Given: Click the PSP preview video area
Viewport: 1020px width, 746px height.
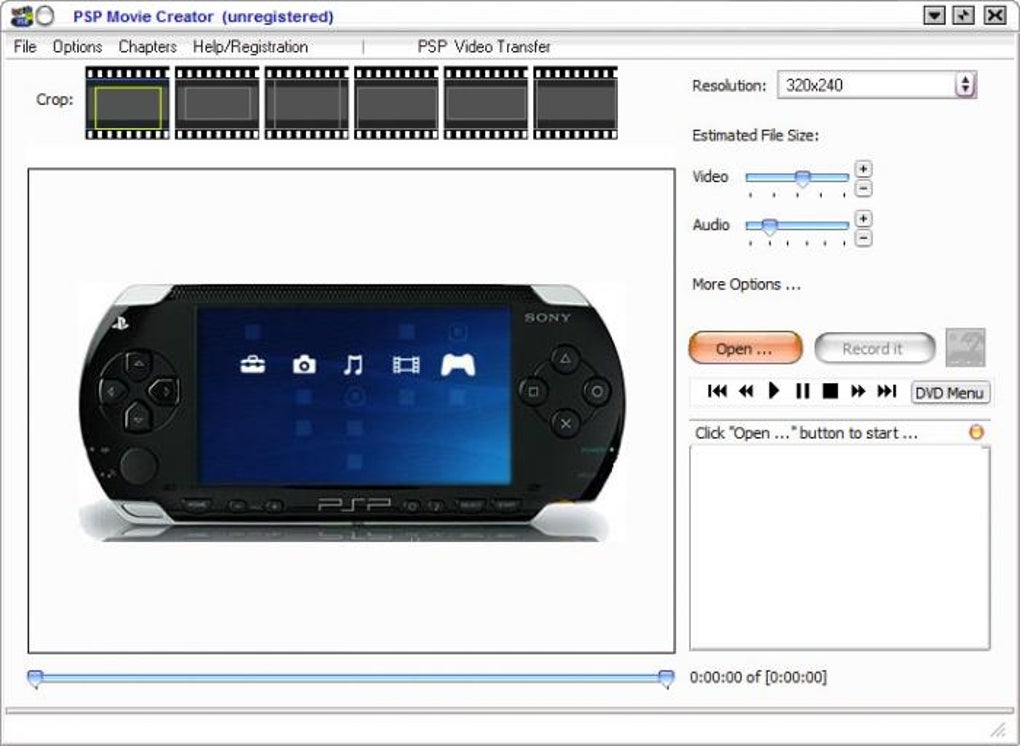Looking at the screenshot, I should [x=351, y=411].
